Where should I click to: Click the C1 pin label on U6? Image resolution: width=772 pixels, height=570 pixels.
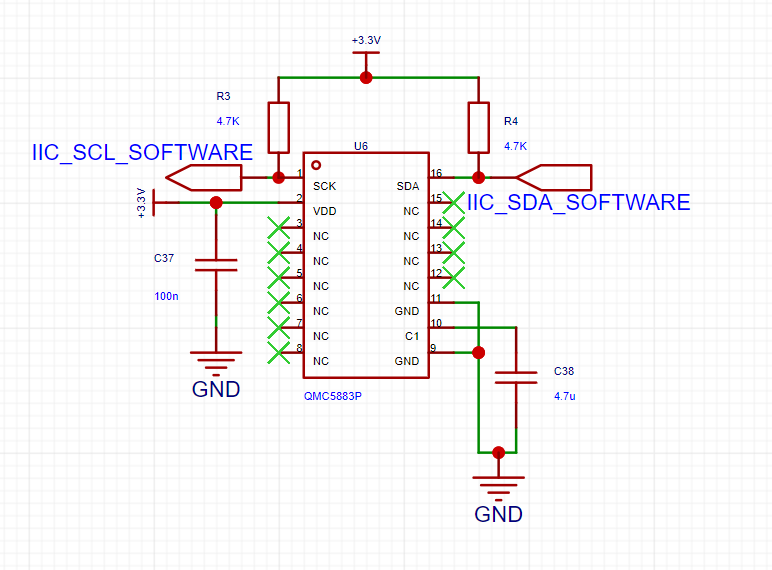click(x=412, y=336)
